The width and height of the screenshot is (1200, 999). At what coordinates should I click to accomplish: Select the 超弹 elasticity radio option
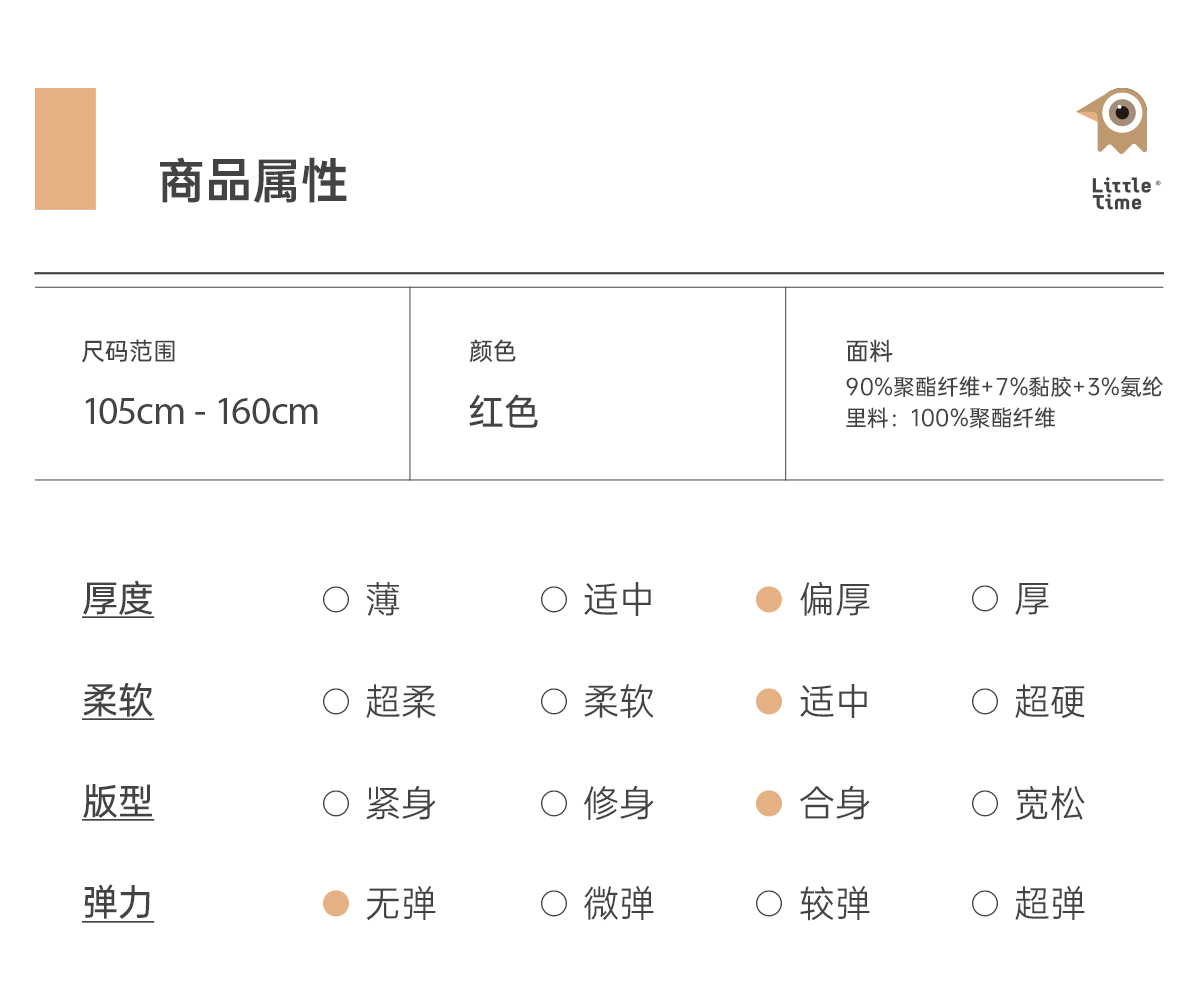point(985,905)
